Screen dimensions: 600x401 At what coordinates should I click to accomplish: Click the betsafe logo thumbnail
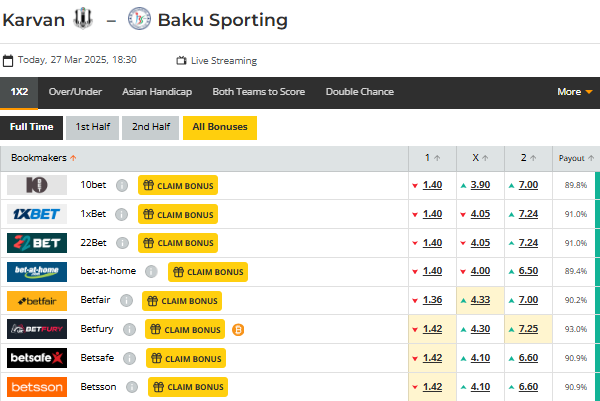pyautogui.click(x=37, y=358)
